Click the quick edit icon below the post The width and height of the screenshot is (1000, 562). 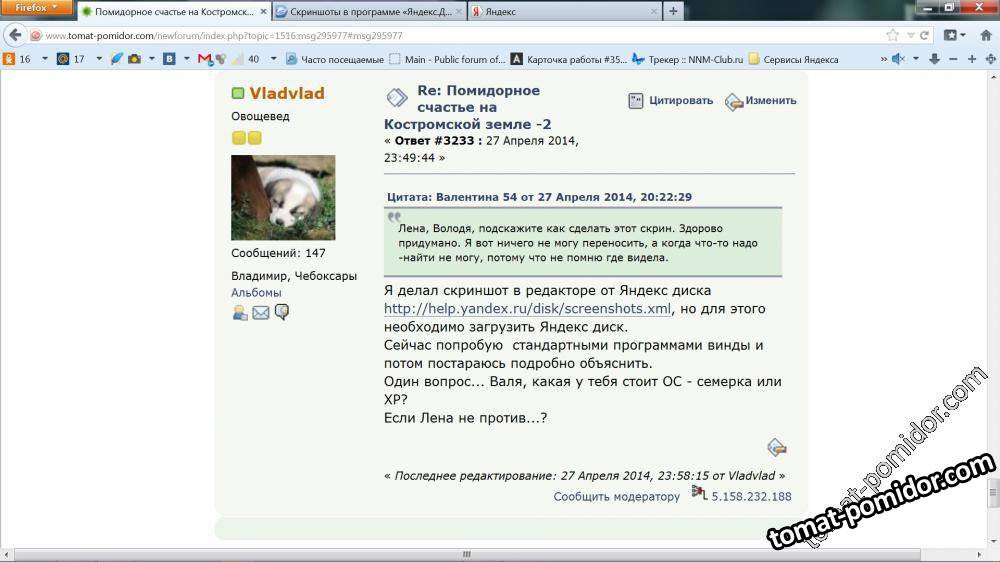(x=776, y=447)
